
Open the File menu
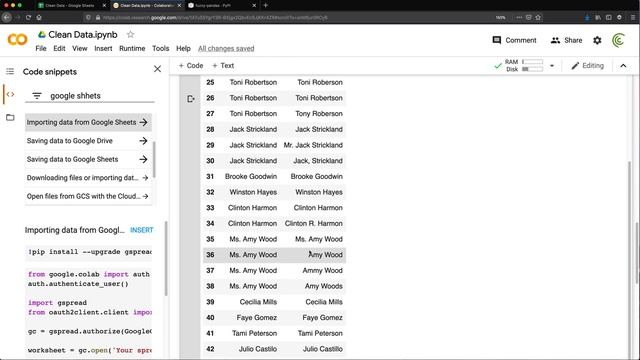41,48
